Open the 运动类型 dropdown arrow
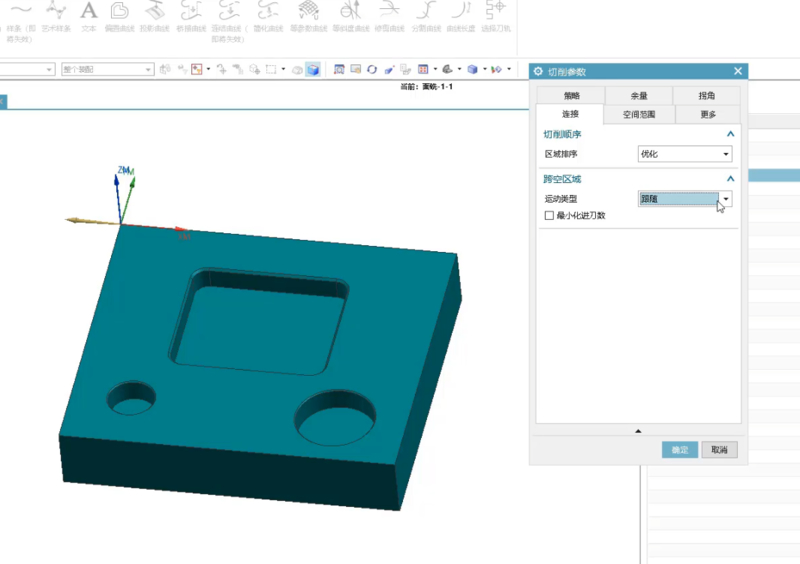 pyautogui.click(x=726, y=199)
